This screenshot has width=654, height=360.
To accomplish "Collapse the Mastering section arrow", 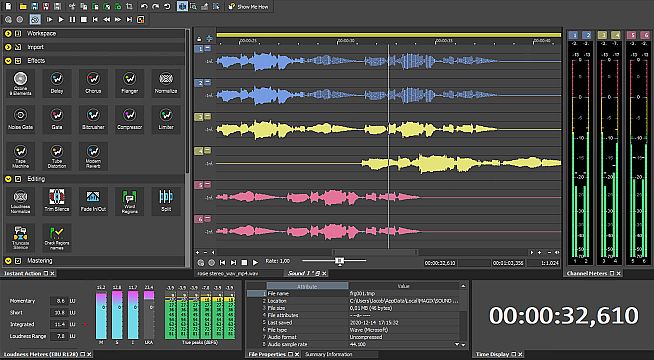I will tap(8, 261).
